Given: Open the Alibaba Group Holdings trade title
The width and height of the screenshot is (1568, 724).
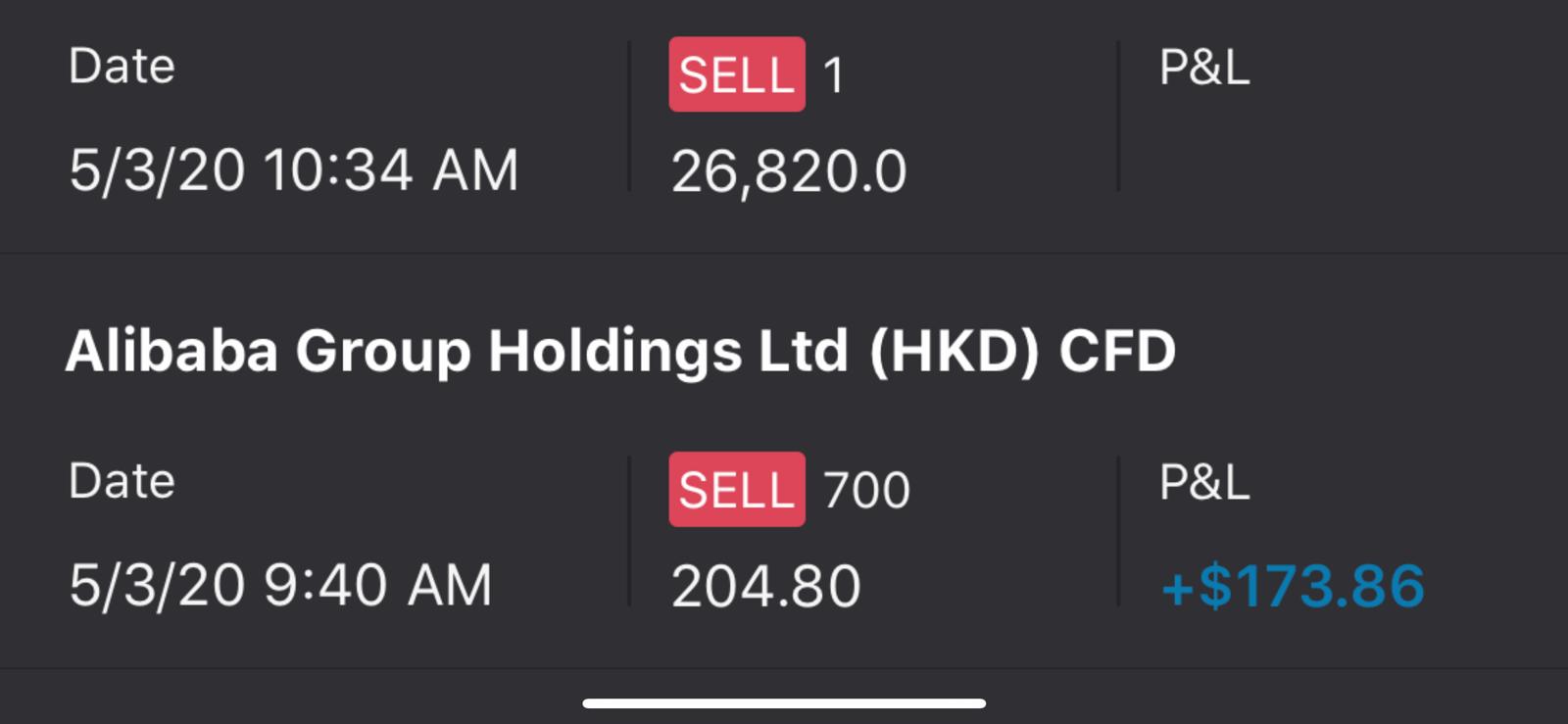Looking at the screenshot, I should [619, 351].
